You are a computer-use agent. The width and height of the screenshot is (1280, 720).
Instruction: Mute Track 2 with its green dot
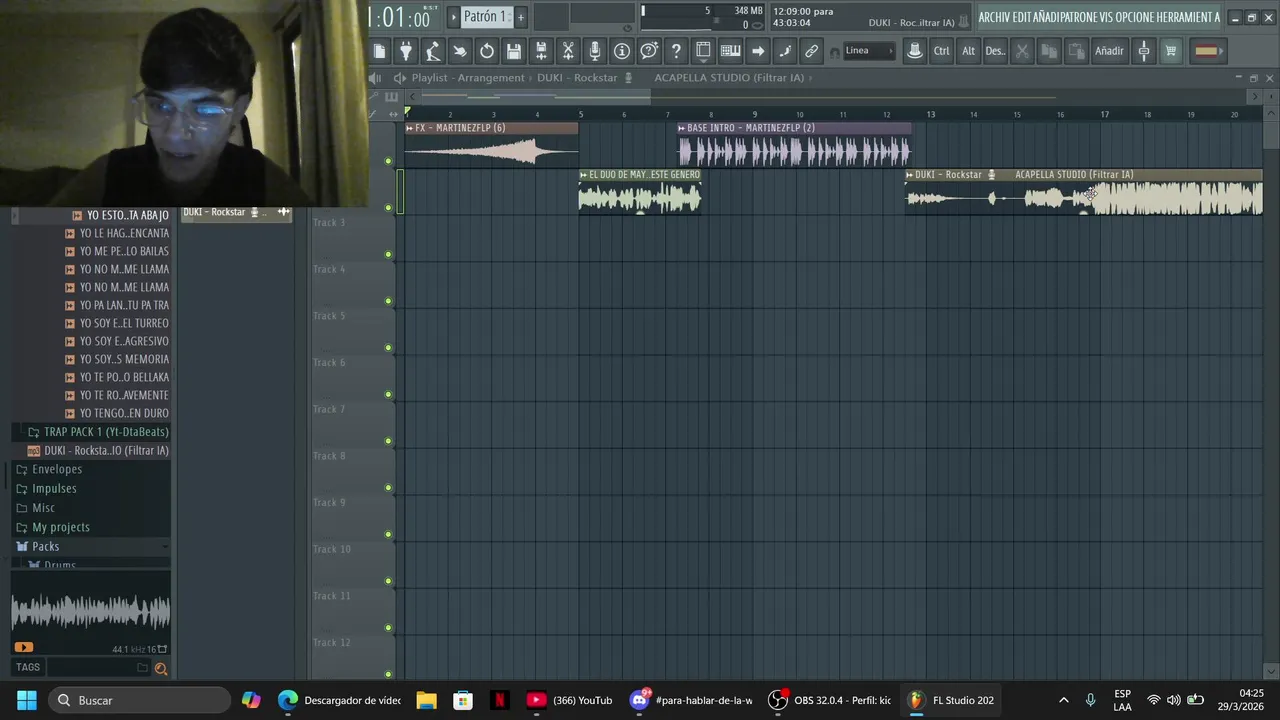click(x=388, y=207)
